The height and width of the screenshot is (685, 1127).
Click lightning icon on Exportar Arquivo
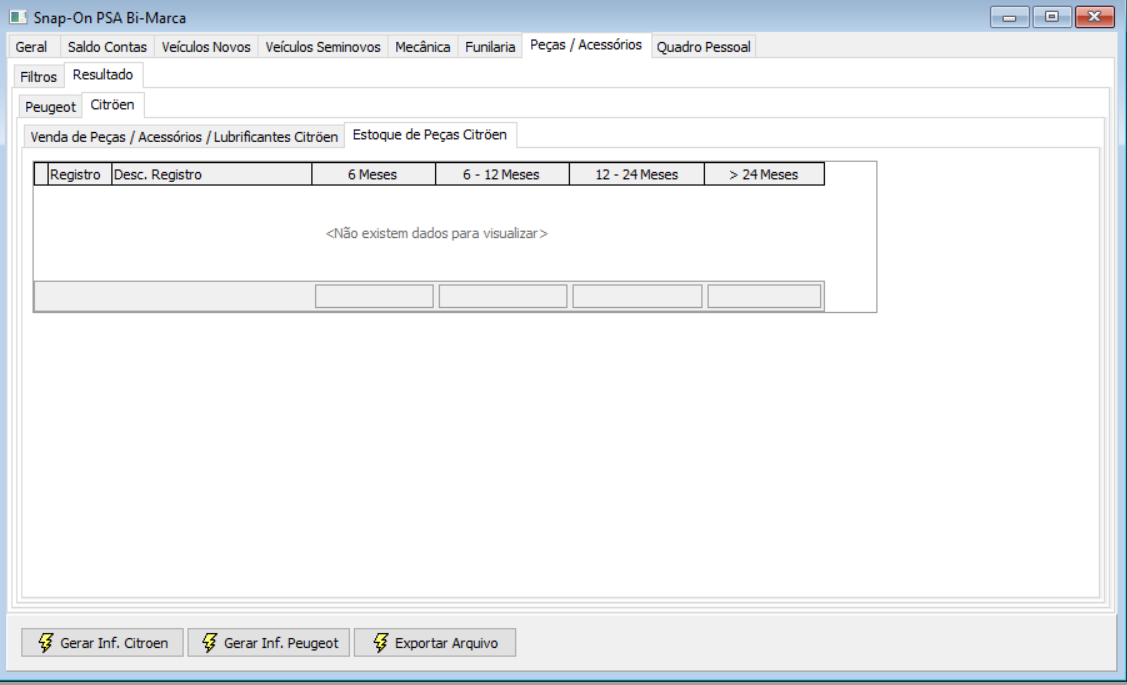(380, 643)
